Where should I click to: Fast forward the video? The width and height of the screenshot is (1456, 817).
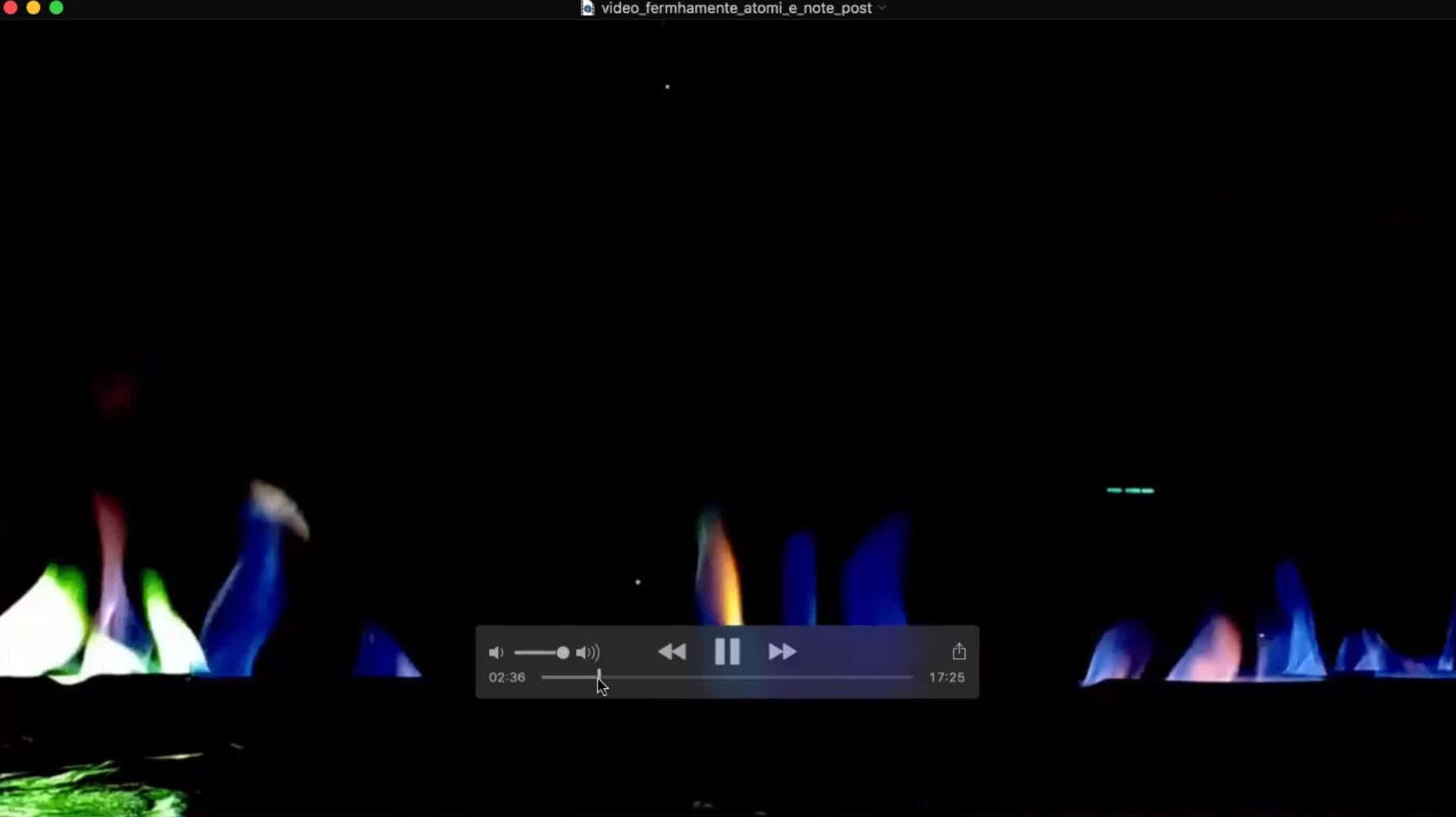tap(782, 651)
